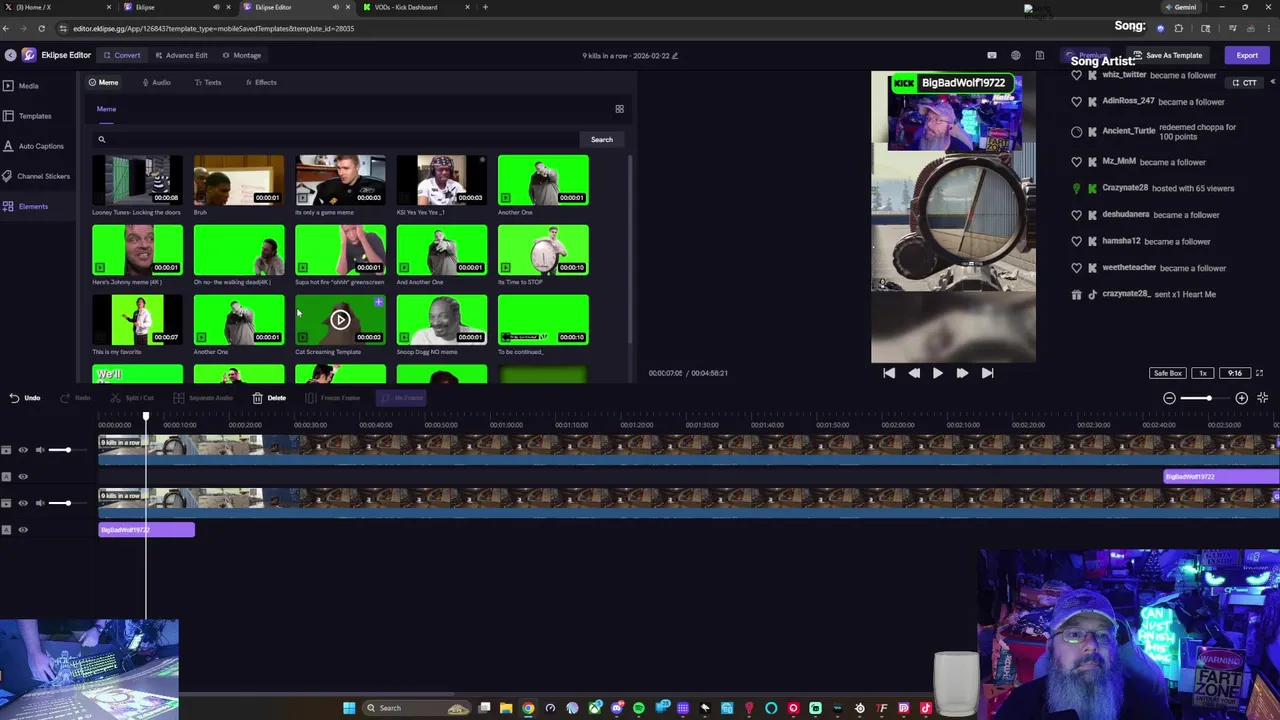Open Auto Captions in sidebar
The height and width of the screenshot is (720, 1280).
33,146
